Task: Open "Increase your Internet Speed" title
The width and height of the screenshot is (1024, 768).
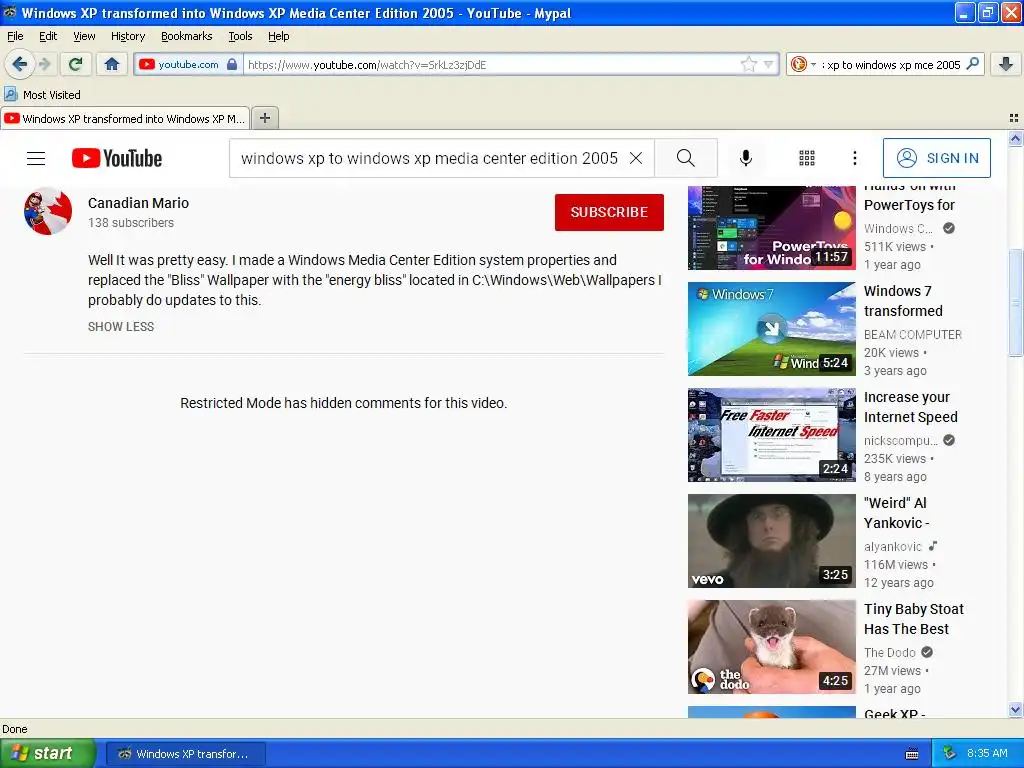Action: [910, 407]
